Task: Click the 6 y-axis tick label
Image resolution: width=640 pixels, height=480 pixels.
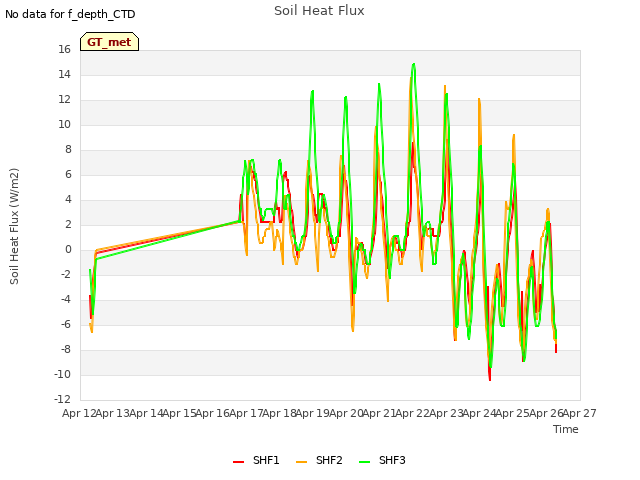Action: point(68,175)
